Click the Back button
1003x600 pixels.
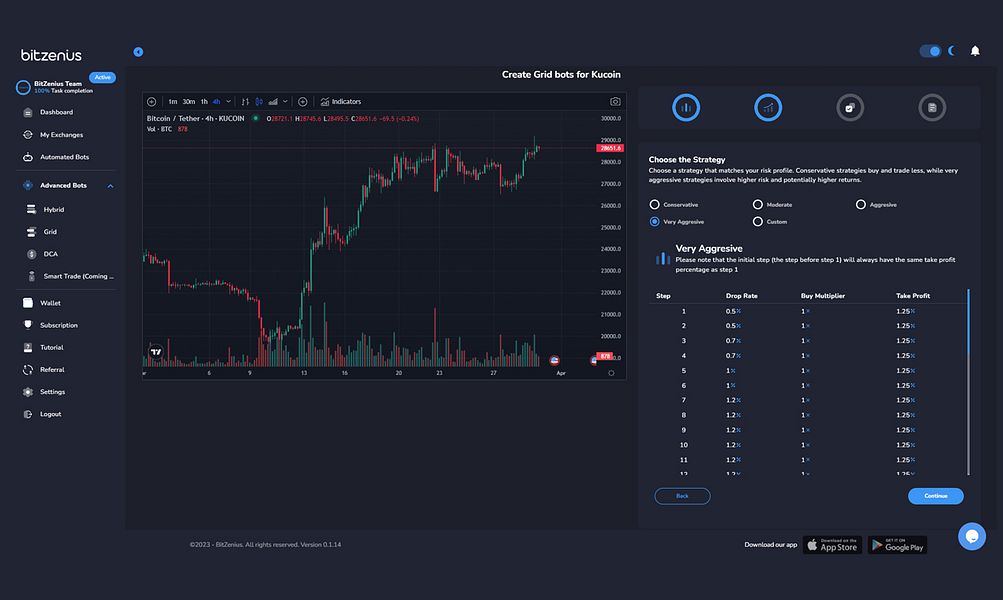tap(682, 496)
